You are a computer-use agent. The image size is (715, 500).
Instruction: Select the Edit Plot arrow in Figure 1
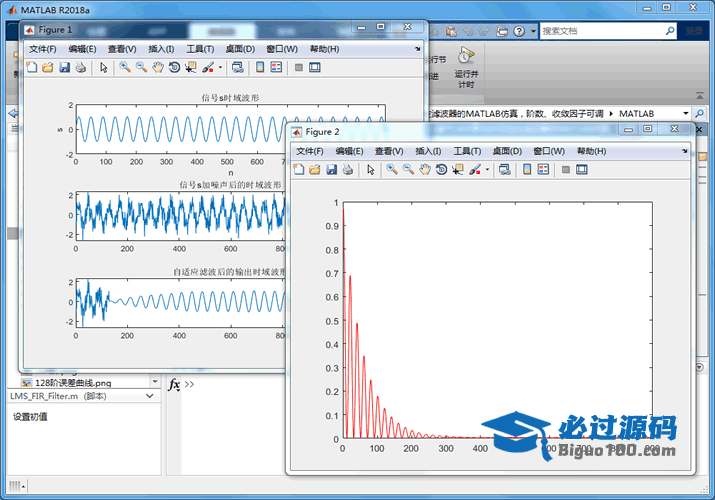[104, 67]
